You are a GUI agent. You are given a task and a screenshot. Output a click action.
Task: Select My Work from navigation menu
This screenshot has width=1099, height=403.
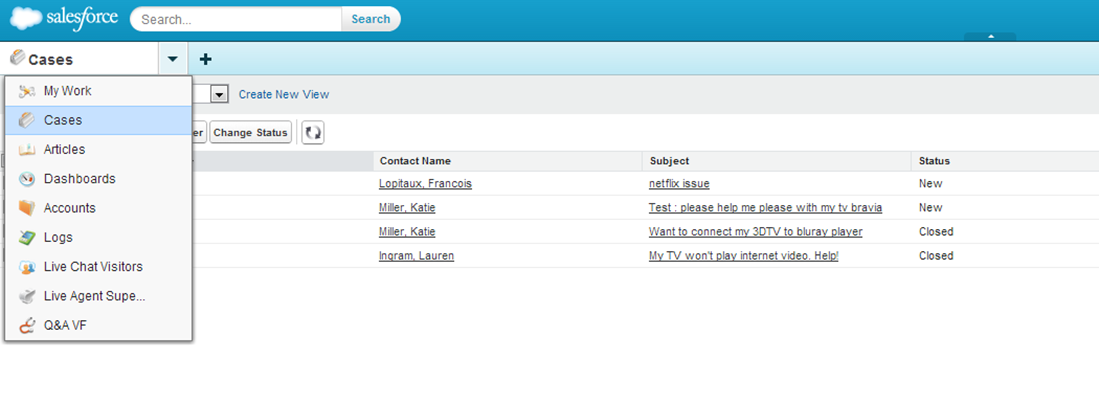coord(98,91)
